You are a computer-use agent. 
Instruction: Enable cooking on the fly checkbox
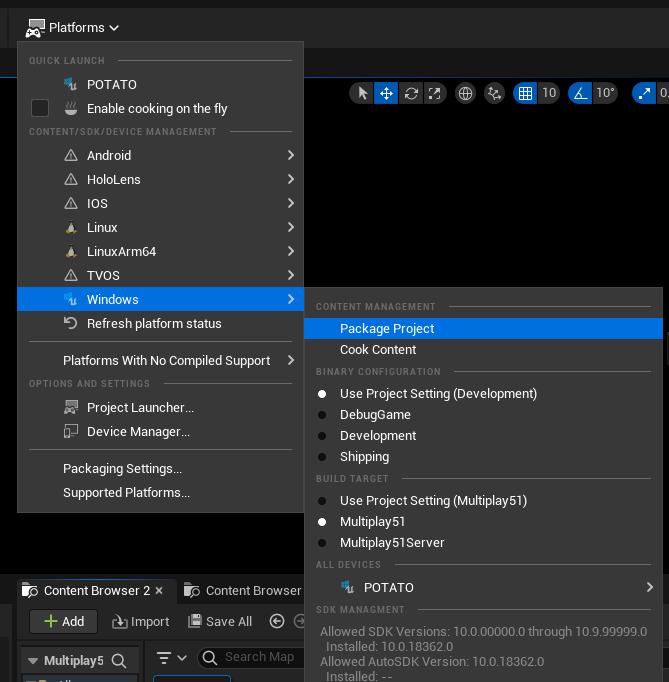tap(40, 108)
